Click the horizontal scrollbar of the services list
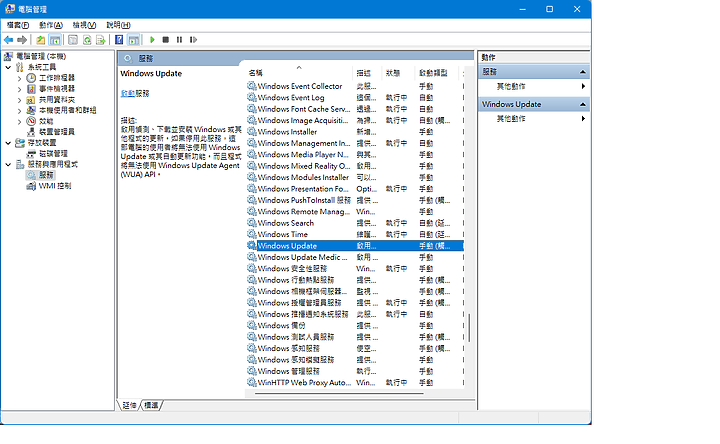Image resolution: width=720 pixels, height=444 pixels. 339,393
